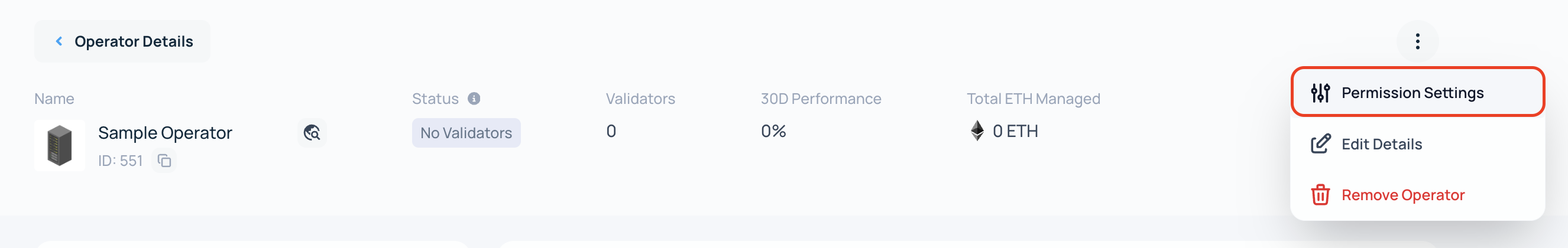
Task: Click the Operator Details back button label
Action: coord(133,41)
